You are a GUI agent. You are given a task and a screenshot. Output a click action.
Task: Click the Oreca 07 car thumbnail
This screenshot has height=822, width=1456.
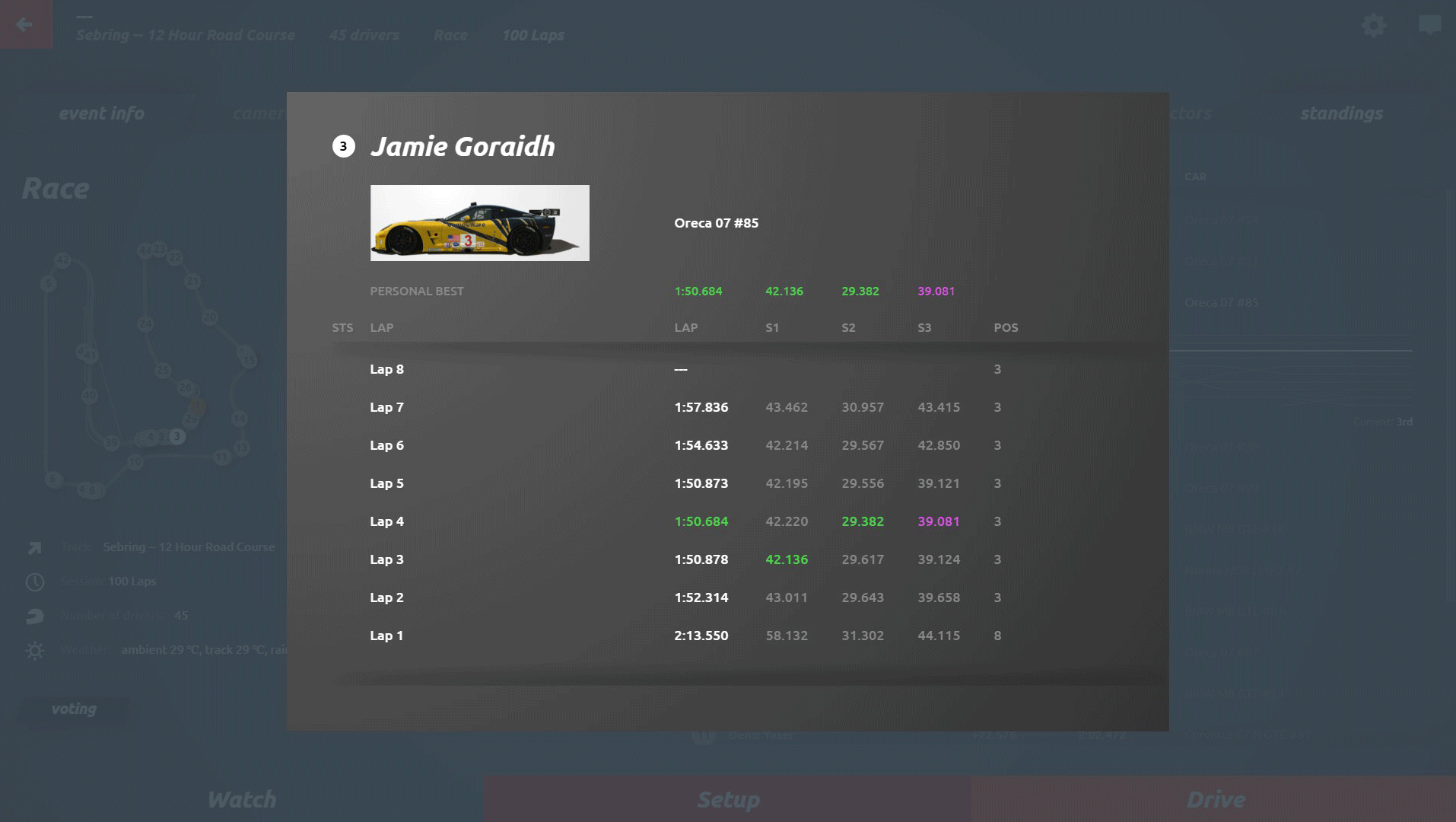click(x=479, y=223)
